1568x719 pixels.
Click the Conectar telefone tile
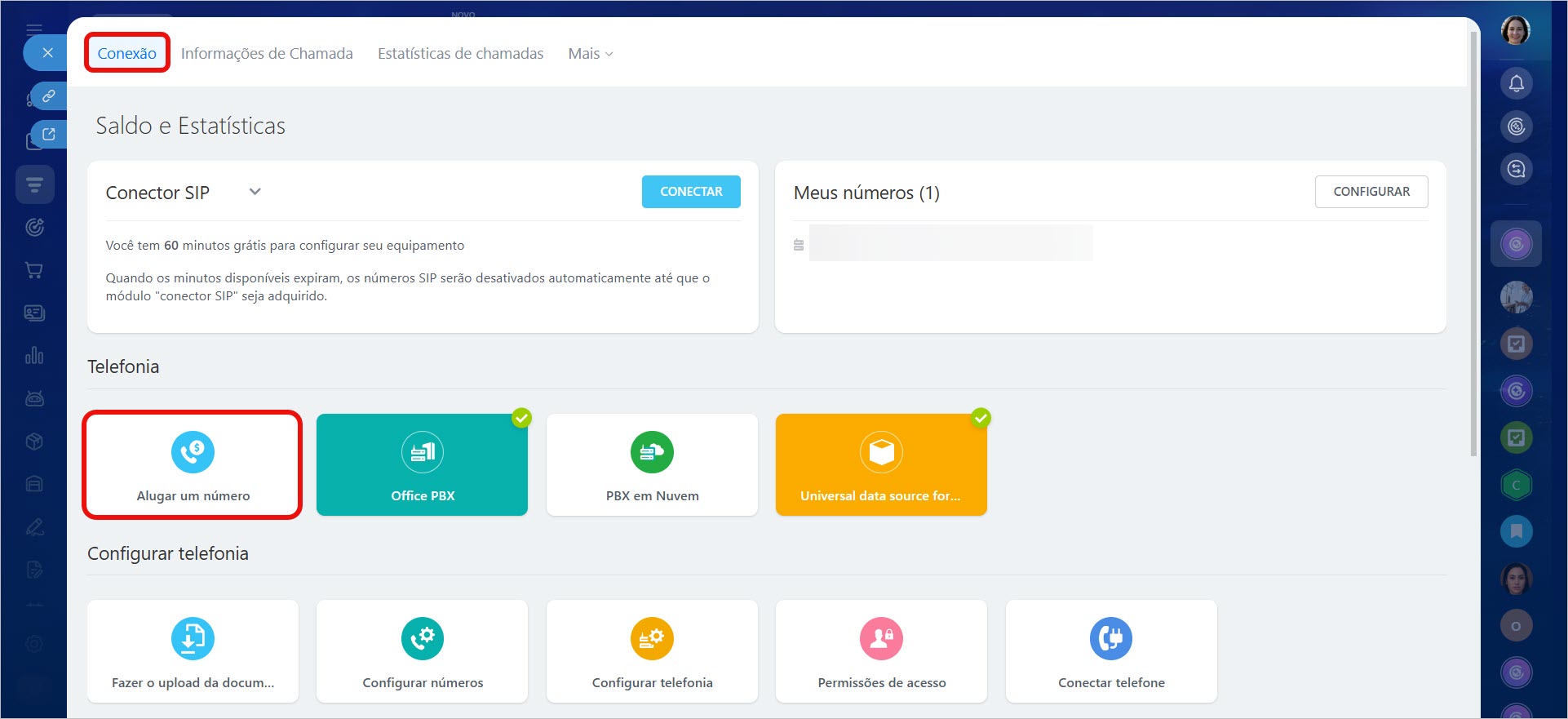pos(1111,651)
